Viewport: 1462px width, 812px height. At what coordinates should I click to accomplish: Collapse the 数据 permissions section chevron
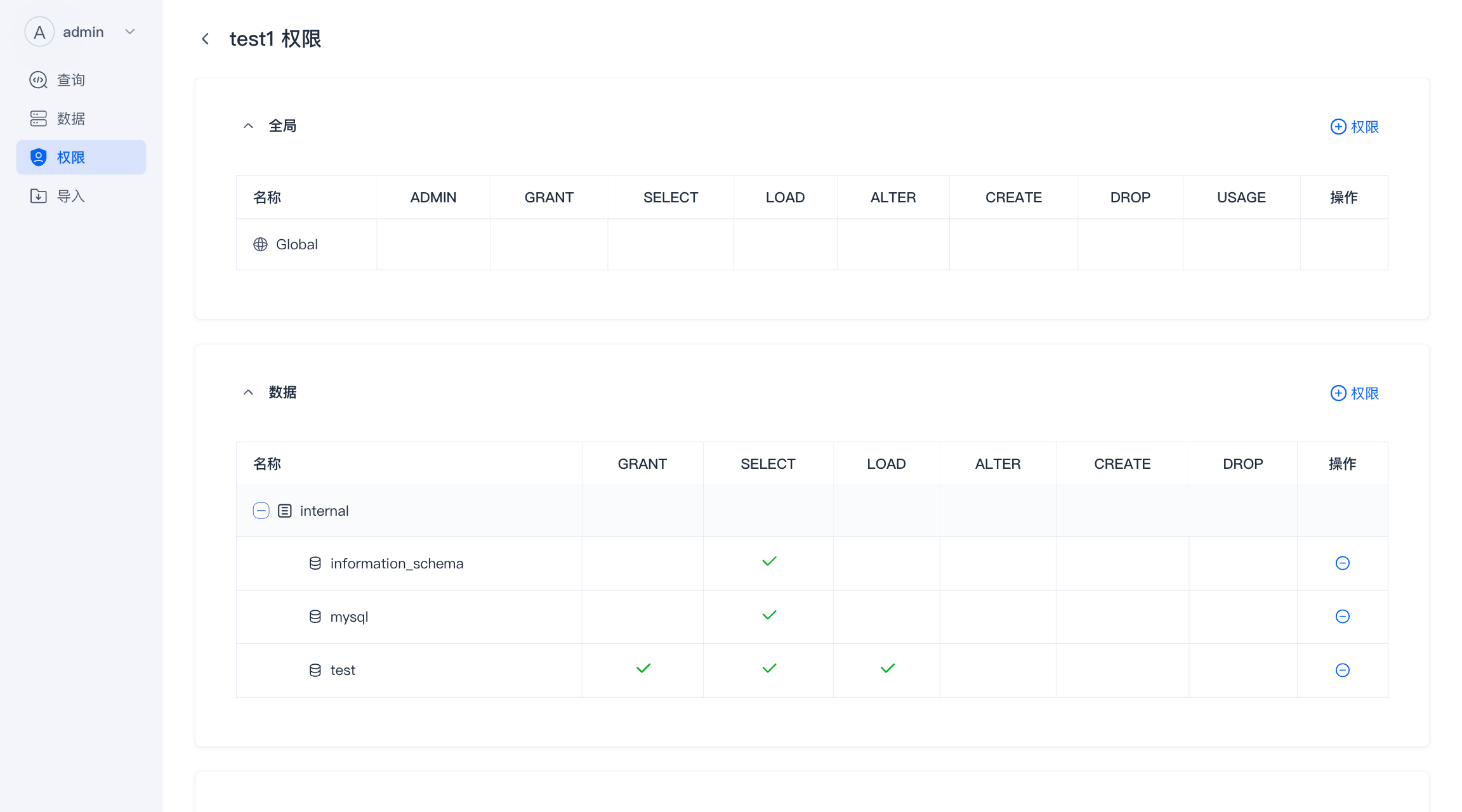tap(248, 393)
